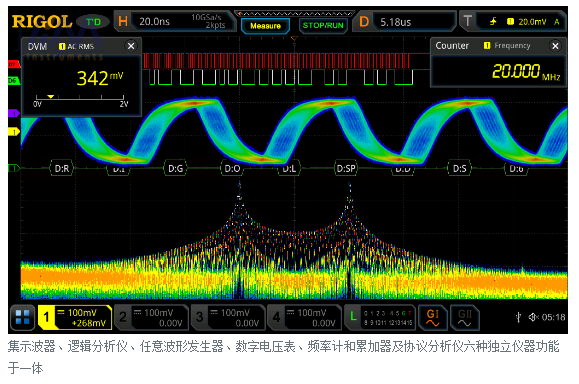579x384 pixels.
Task: Click the orange H horizontal label
Action: click(x=123, y=21)
